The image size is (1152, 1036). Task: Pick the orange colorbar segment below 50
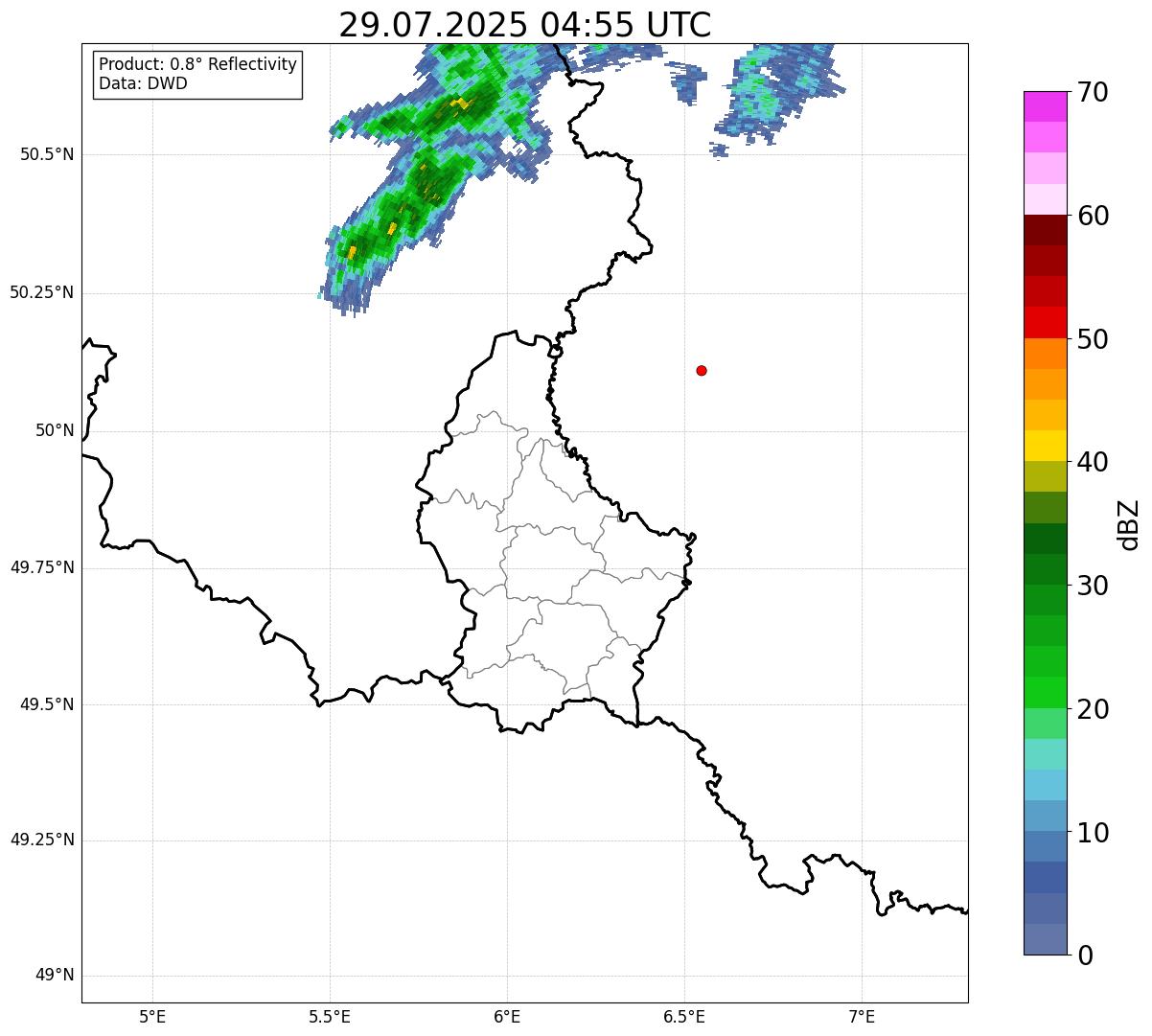point(1045,354)
